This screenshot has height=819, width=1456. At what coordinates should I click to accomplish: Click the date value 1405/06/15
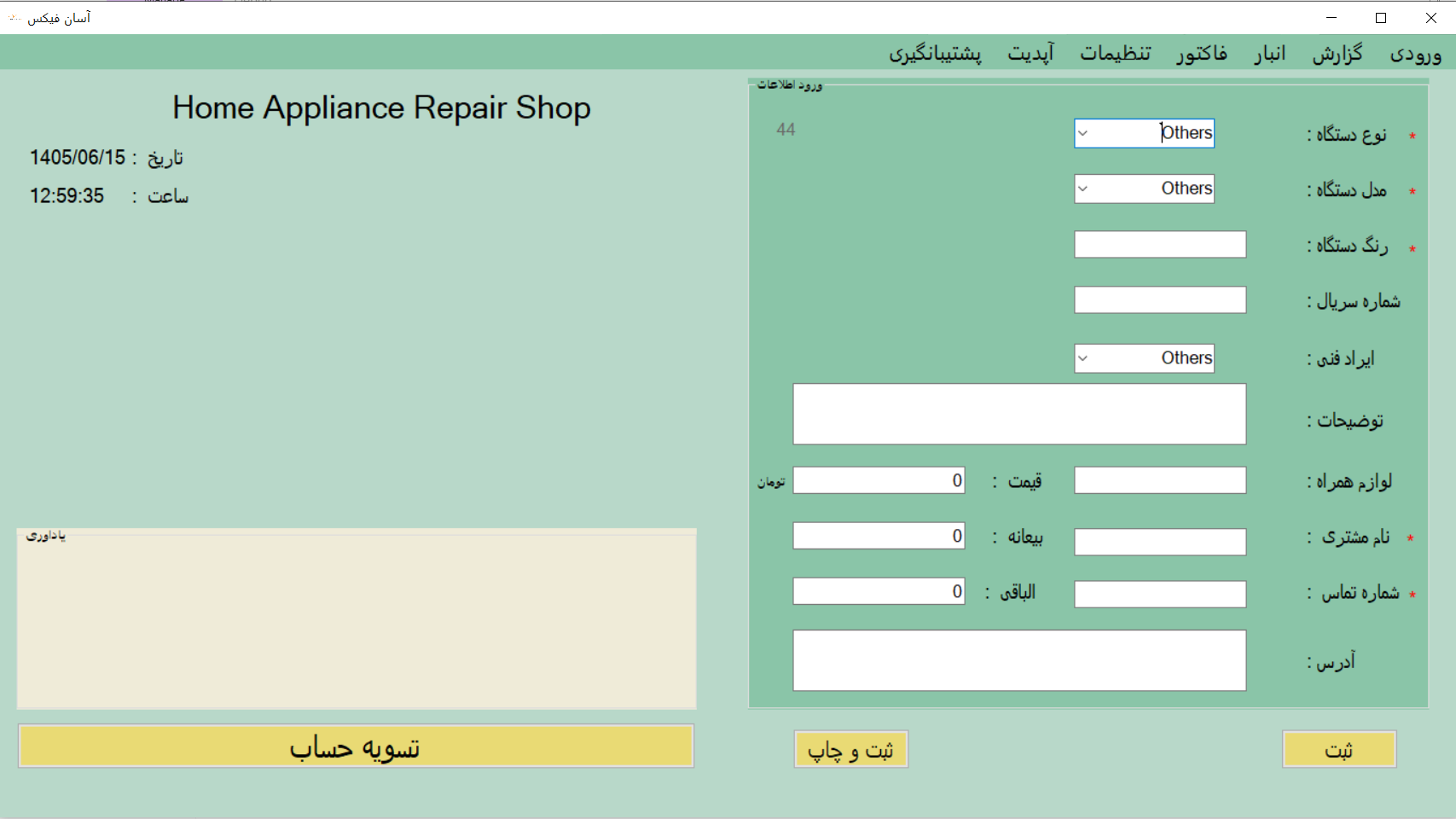[x=78, y=158]
